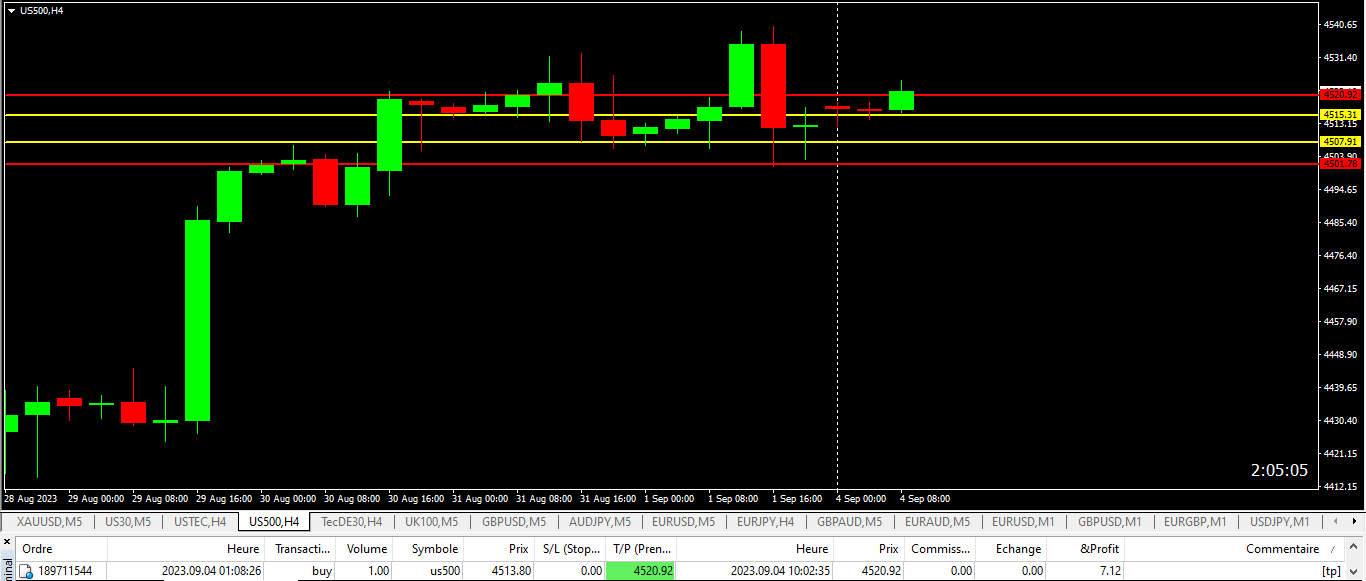The height and width of the screenshot is (581, 1366).
Task: Sort orders by the Symbole column header
Action: (x=434, y=549)
